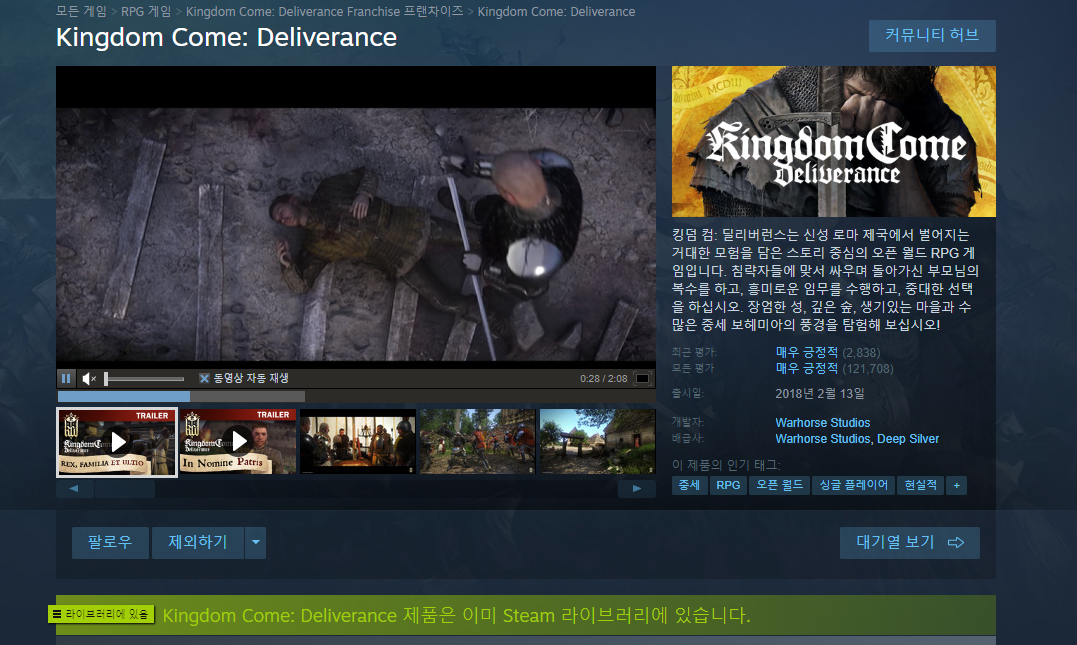
Task: Click the 팔로우 follow button
Action: coord(110,543)
